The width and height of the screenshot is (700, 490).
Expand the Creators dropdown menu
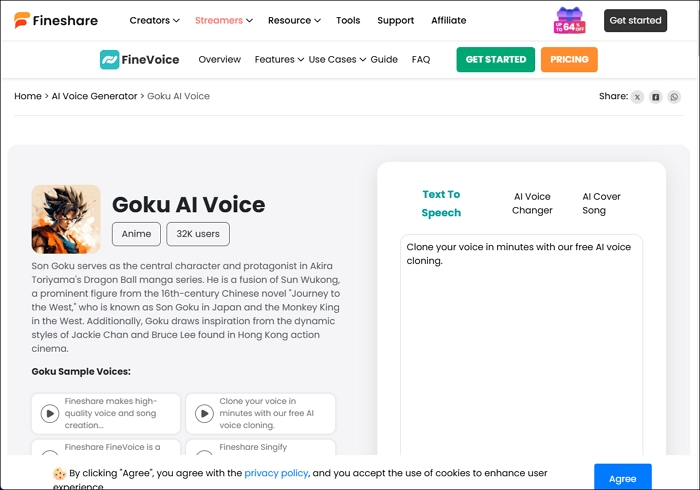pyautogui.click(x=154, y=20)
